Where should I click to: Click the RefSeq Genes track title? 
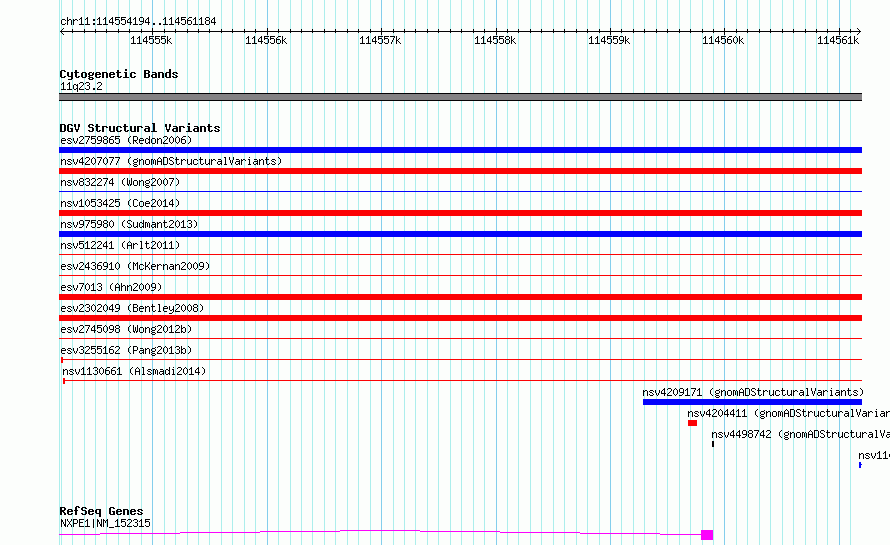[x=101, y=511]
